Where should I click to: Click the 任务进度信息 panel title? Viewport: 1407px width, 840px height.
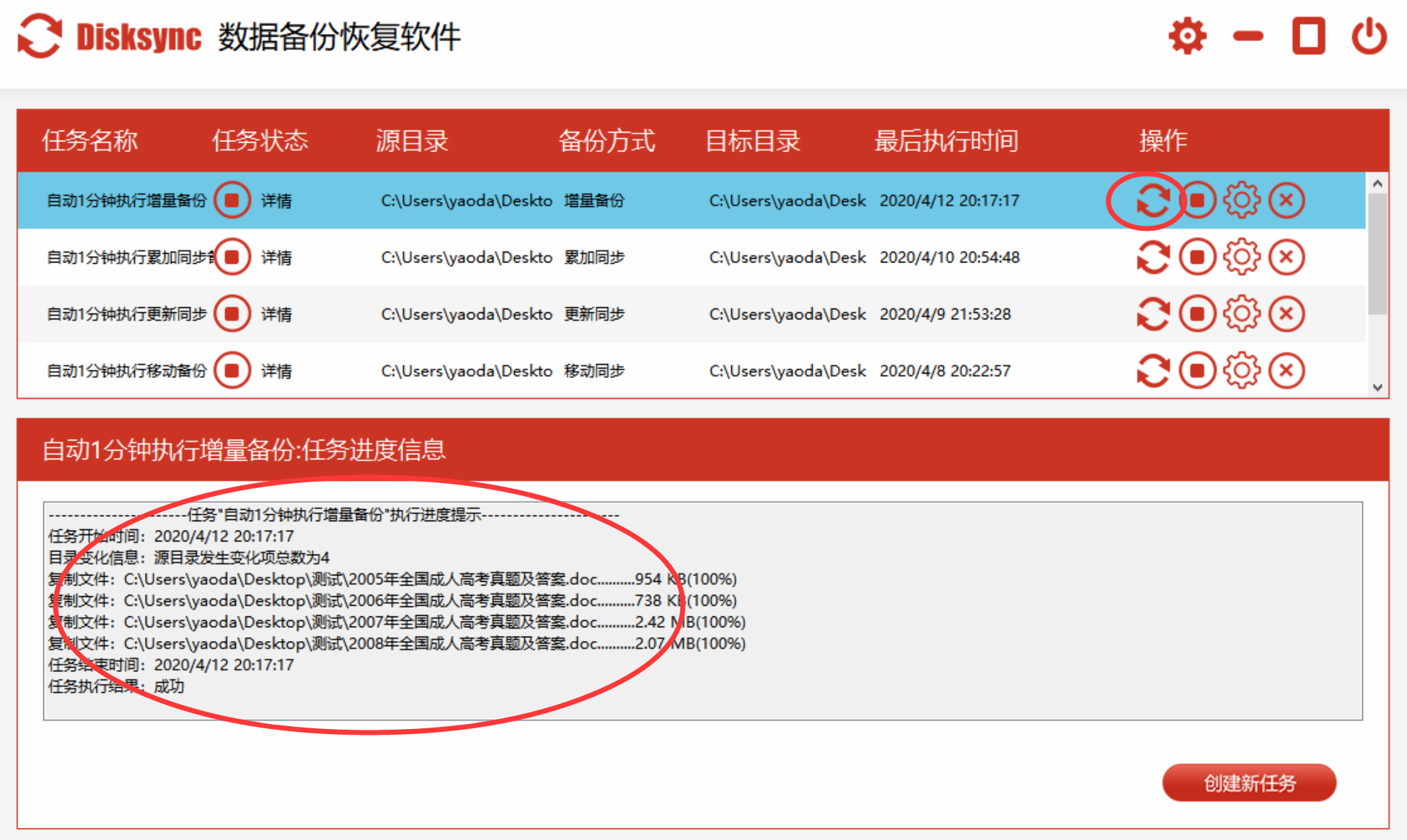(244, 450)
